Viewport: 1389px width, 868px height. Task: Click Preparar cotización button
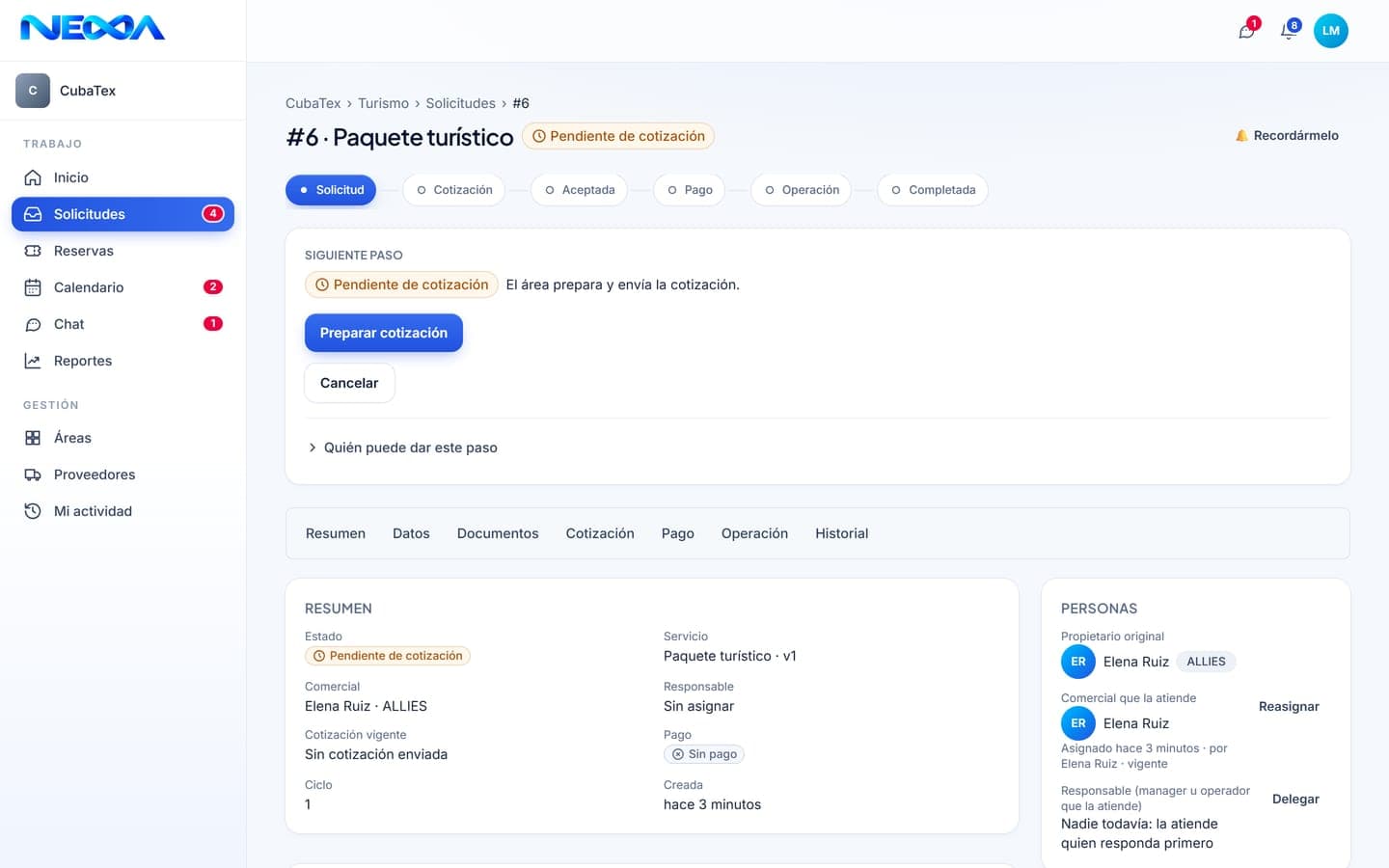pyautogui.click(x=384, y=333)
